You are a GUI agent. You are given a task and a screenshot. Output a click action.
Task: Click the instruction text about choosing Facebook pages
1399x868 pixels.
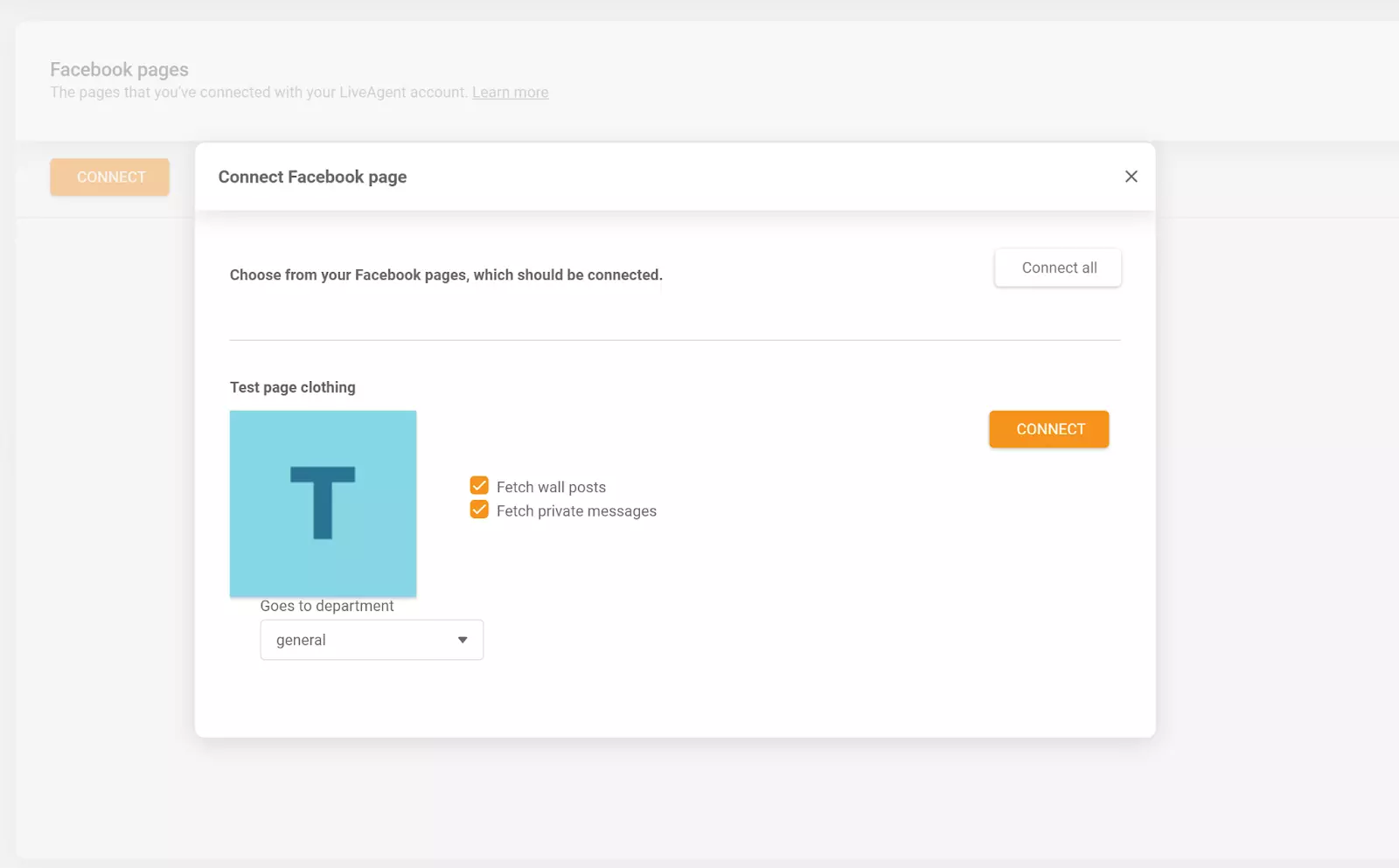click(446, 274)
